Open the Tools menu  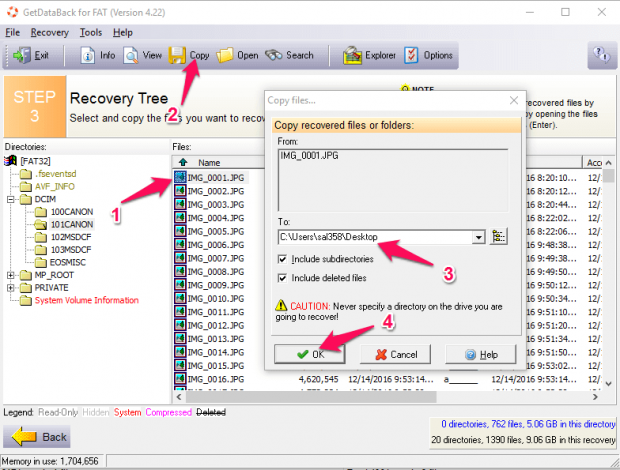pyautogui.click(x=90, y=32)
